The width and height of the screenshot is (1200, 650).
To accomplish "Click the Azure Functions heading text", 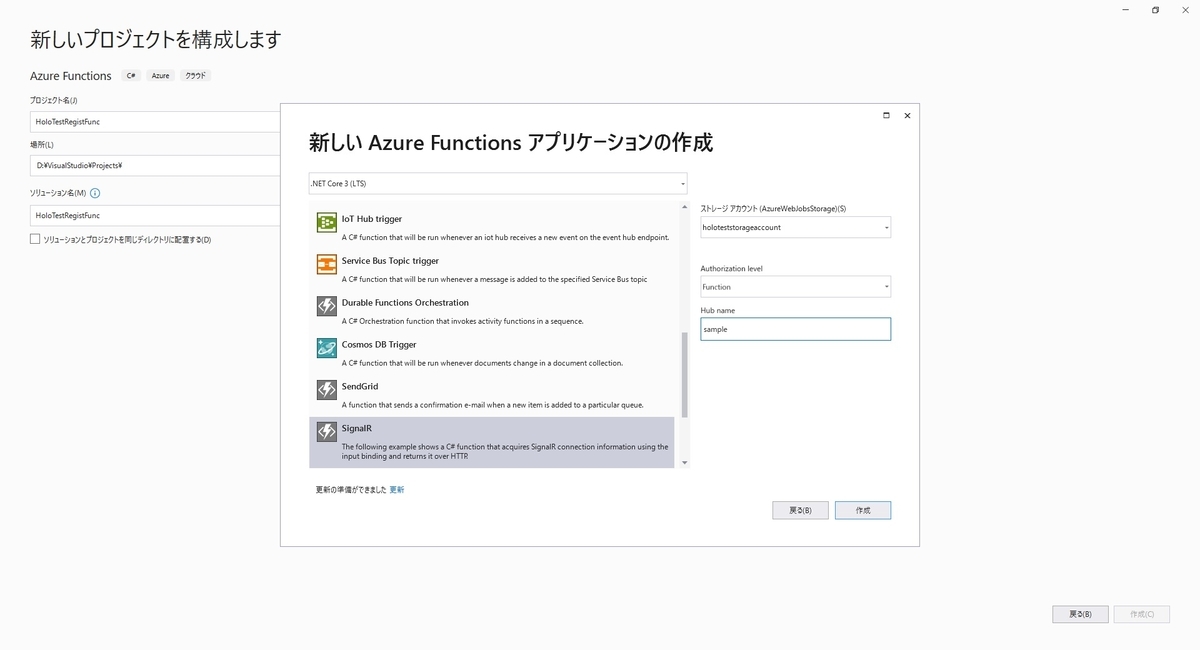I will 71,76.
